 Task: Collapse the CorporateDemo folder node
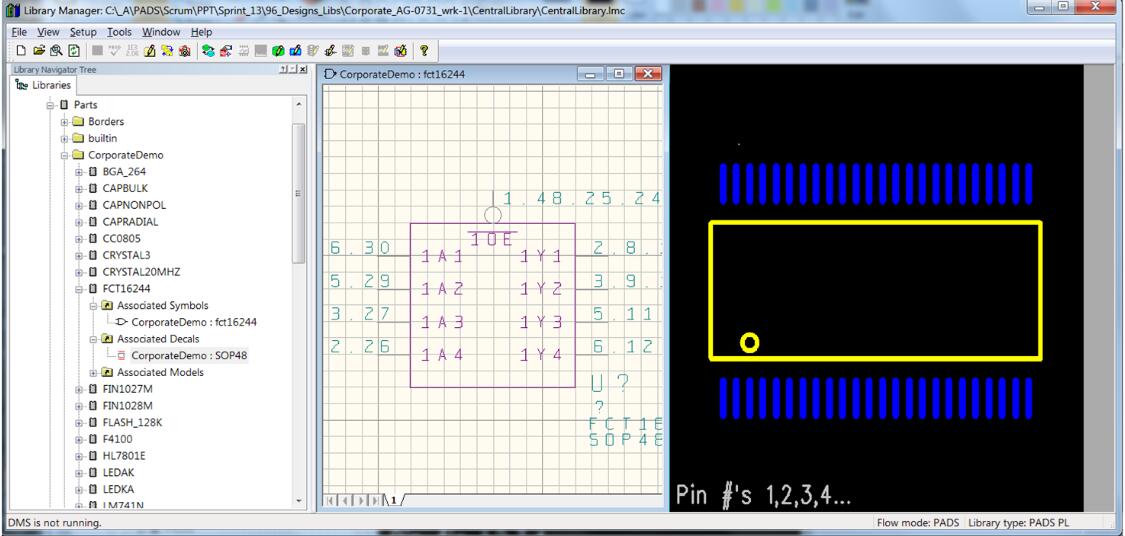tap(65, 155)
